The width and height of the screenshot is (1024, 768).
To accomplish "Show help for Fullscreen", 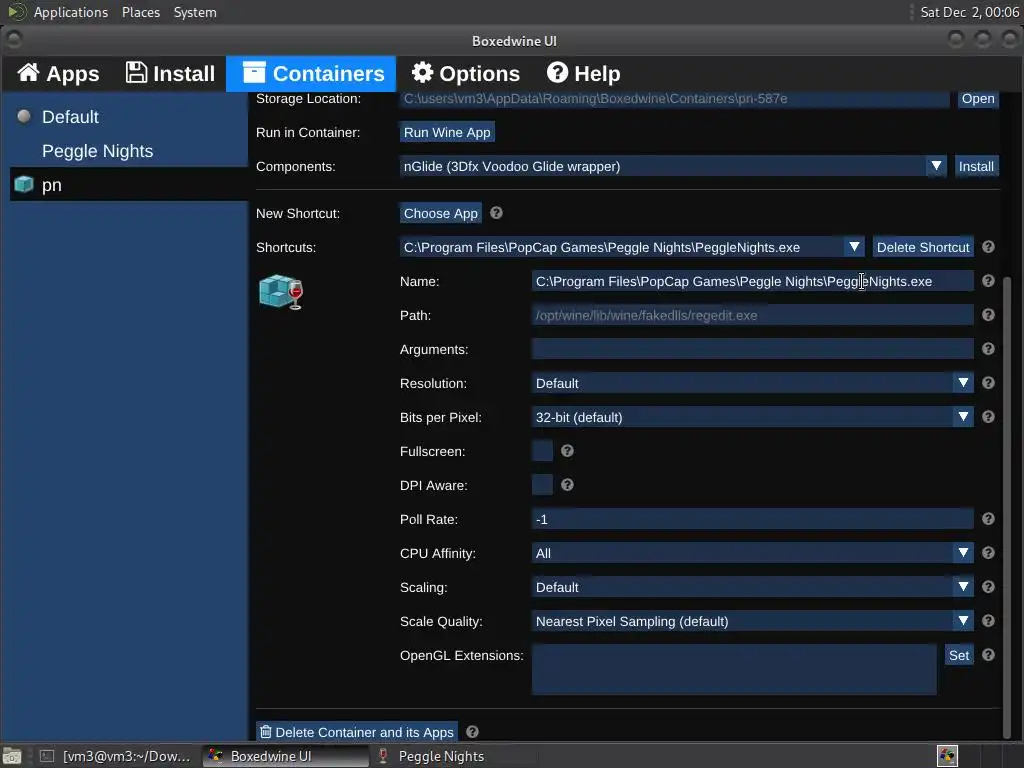I will click(568, 451).
